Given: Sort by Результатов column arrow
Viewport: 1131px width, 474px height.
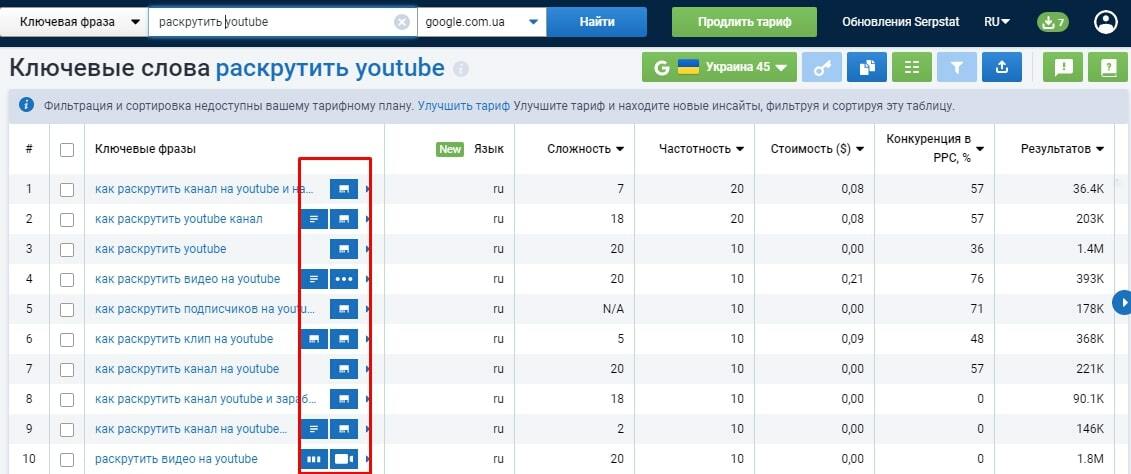Looking at the screenshot, I should (x=1099, y=149).
